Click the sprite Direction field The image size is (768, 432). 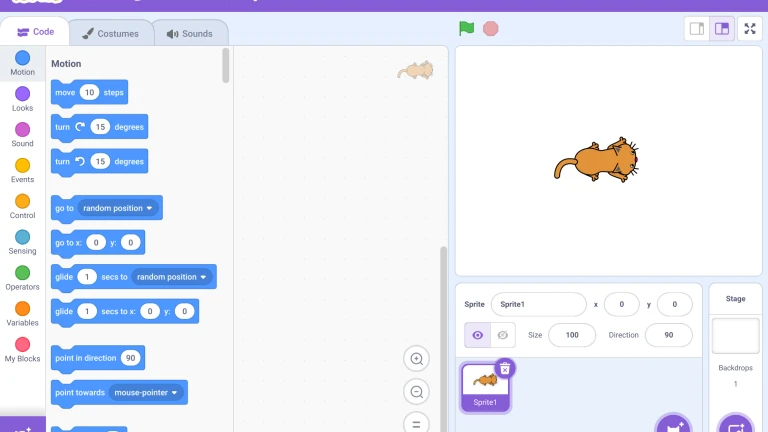click(x=669, y=335)
